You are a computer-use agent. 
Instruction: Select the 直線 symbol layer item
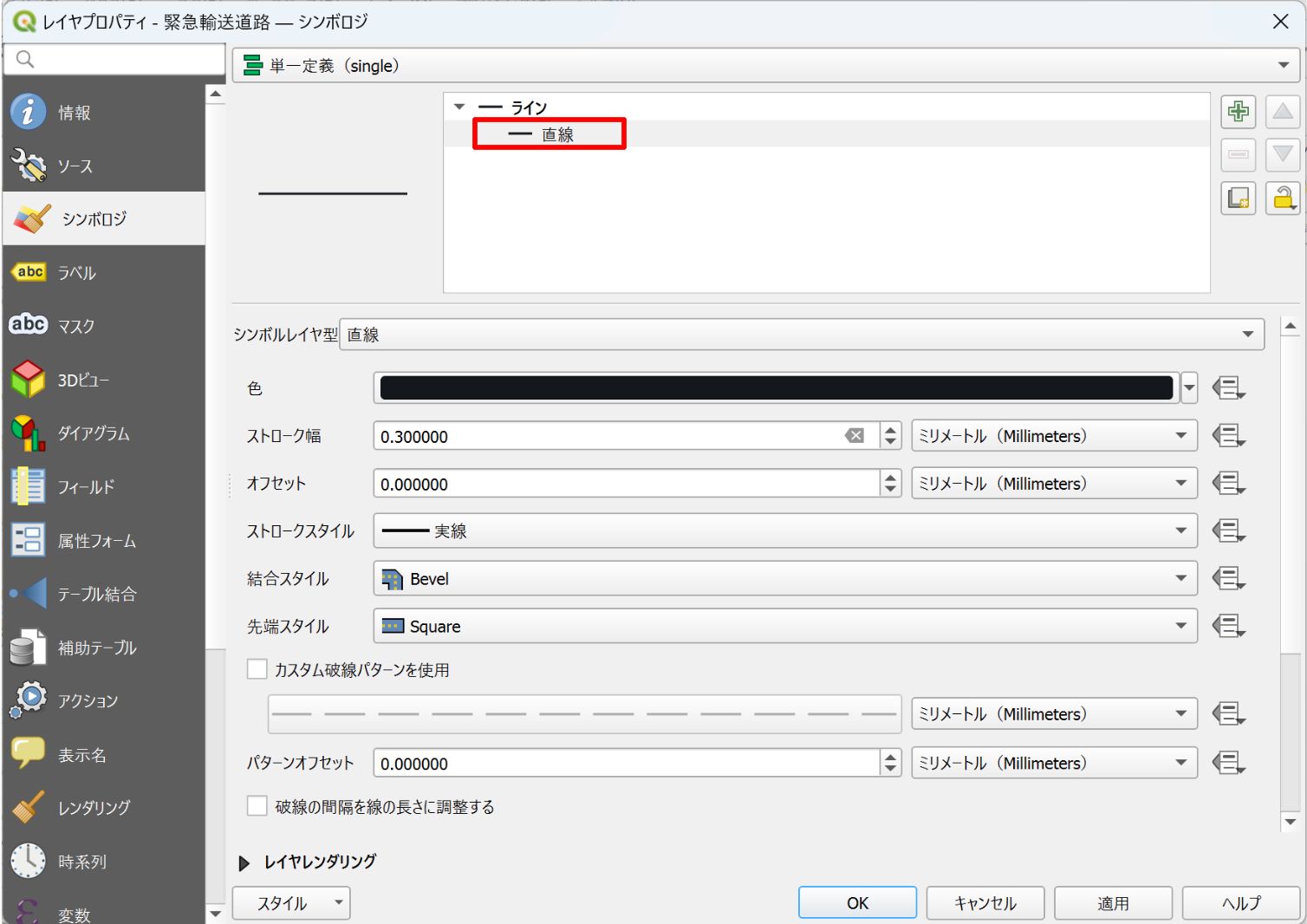(557, 134)
